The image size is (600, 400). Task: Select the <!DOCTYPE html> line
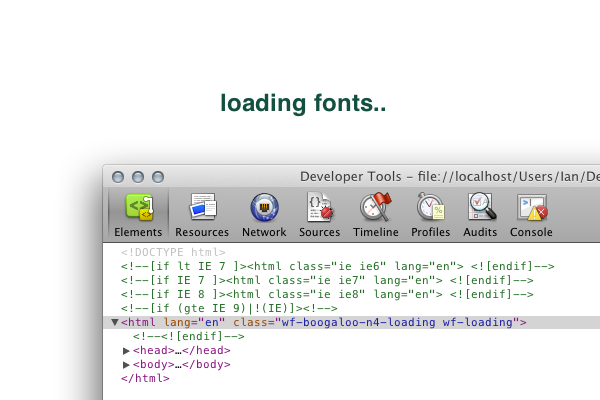pyautogui.click(x=173, y=252)
